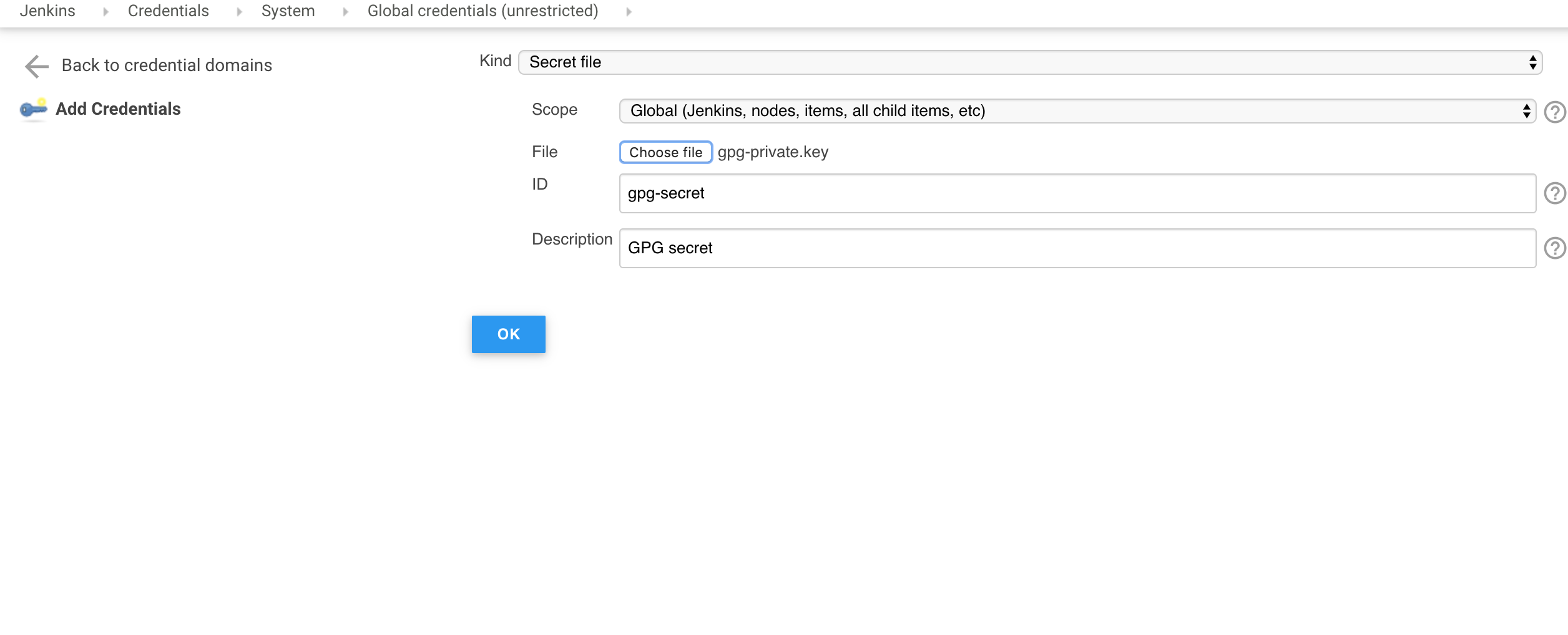Viewport: 1568px width, 635px height.
Task: Open the Scope dropdown set to Global
Action: coord(1077,111)
